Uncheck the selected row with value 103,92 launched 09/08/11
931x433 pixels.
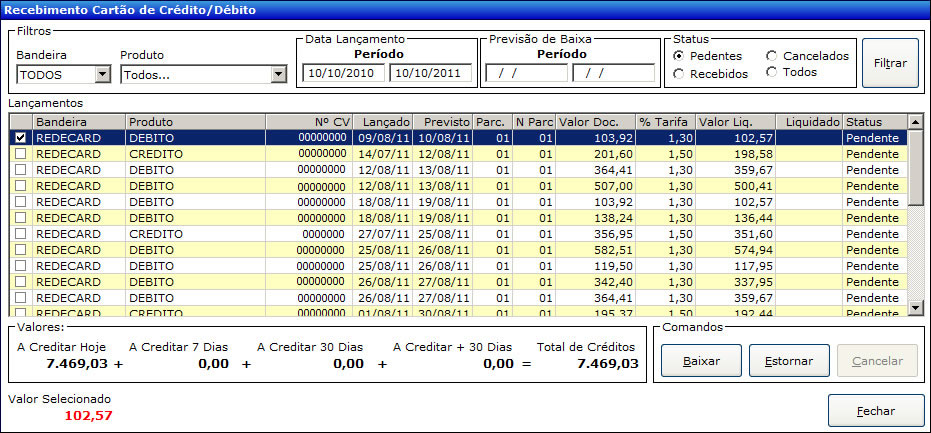(21, 137)
